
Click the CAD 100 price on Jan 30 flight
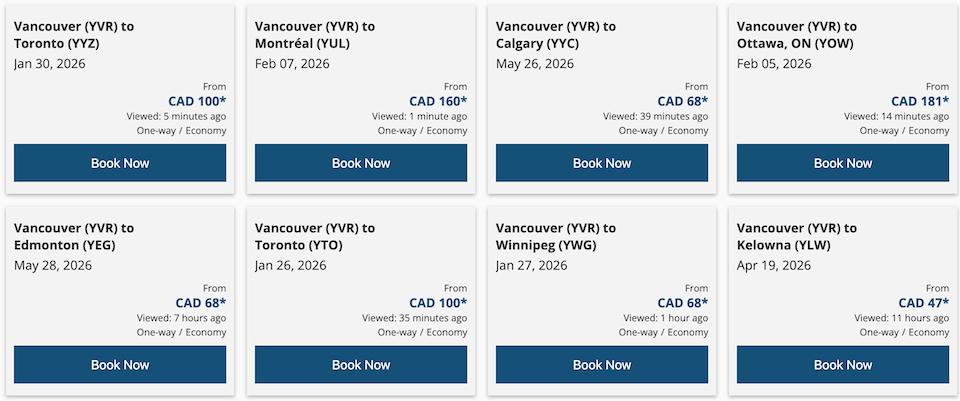(196, 101)
